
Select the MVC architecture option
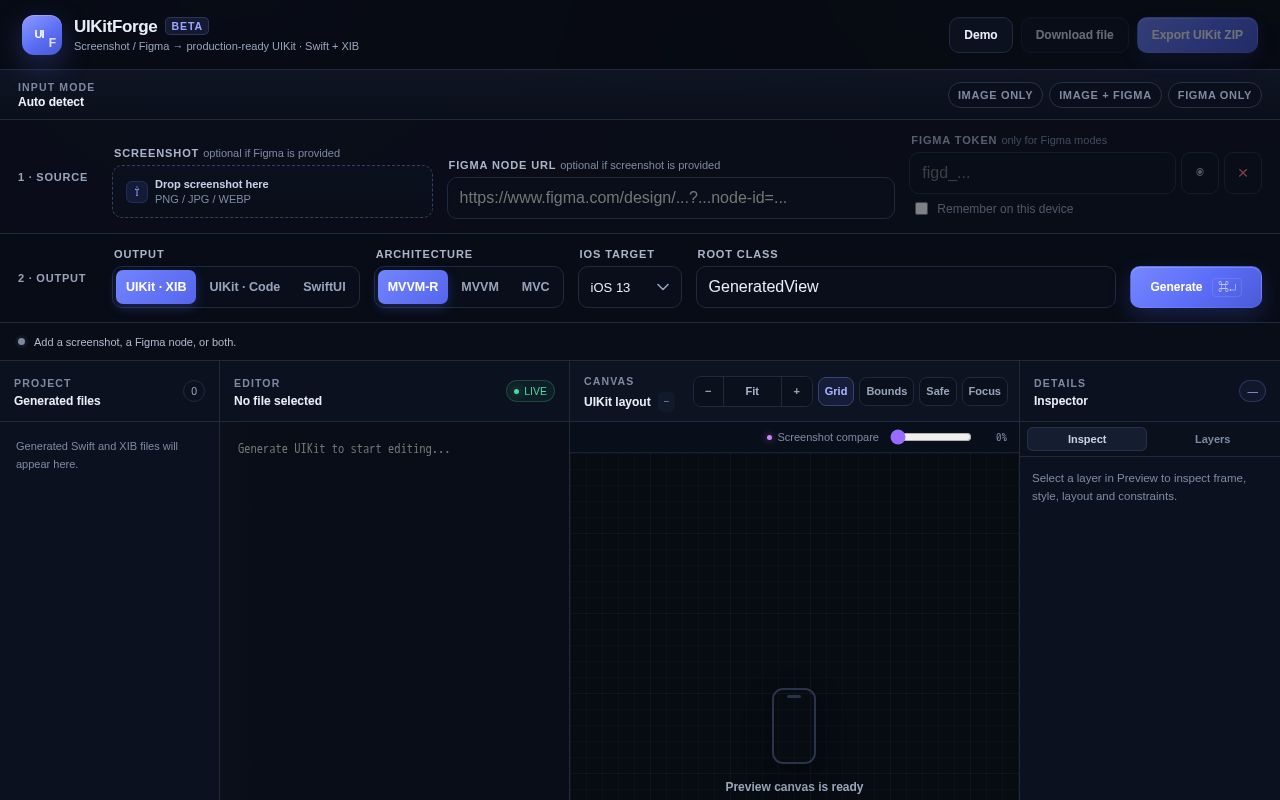click(536, 287)
